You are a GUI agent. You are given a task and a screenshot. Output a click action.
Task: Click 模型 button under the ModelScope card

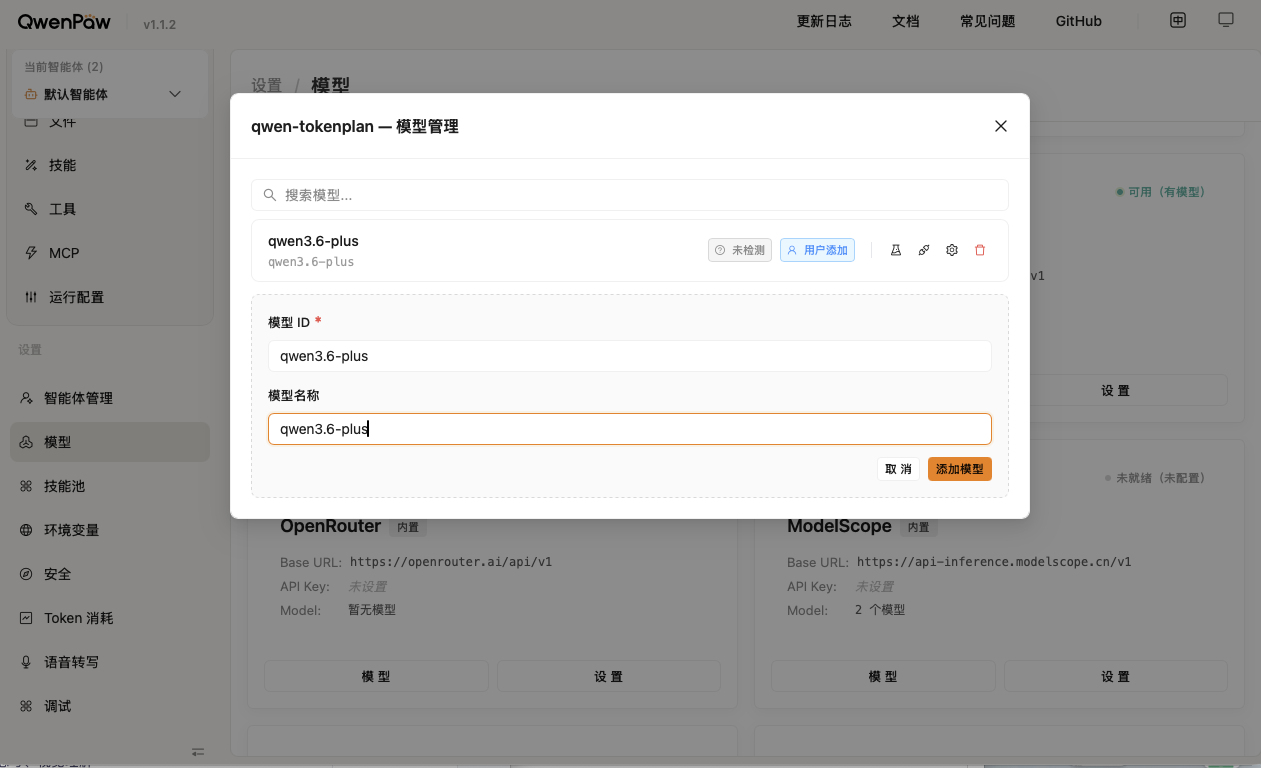[x=883, y=677]
